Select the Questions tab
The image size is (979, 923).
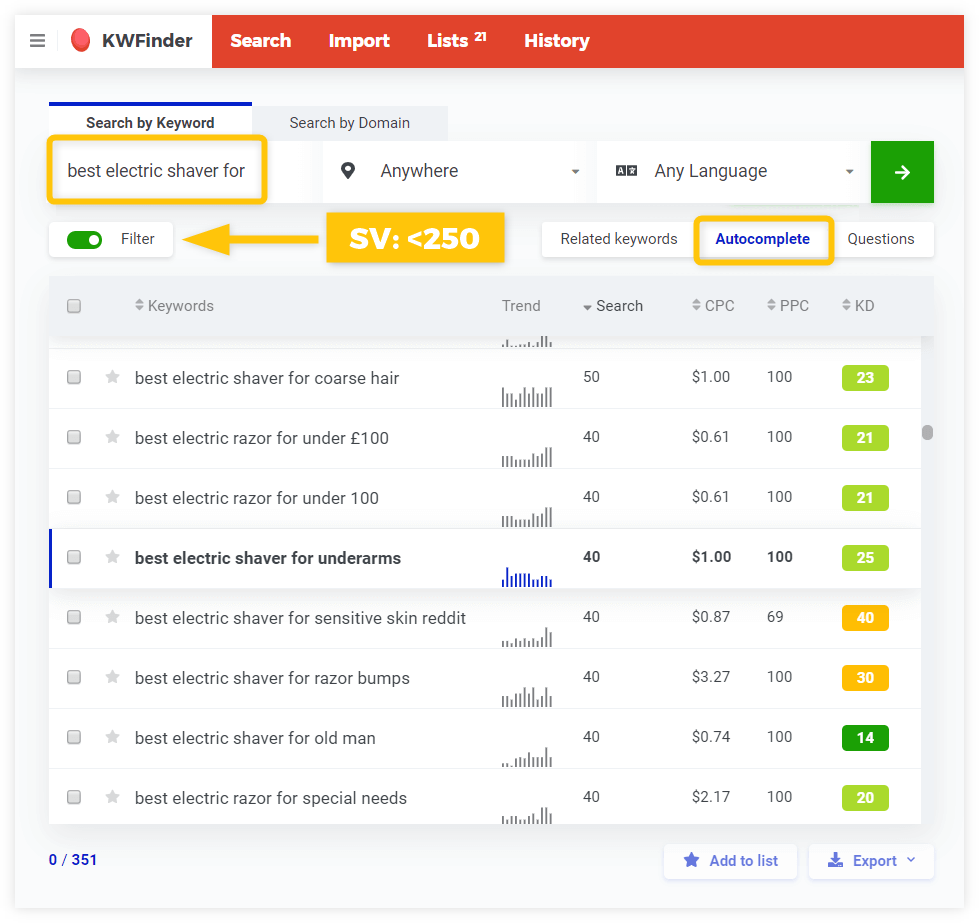pyautogui.click(x=881, y=239)
